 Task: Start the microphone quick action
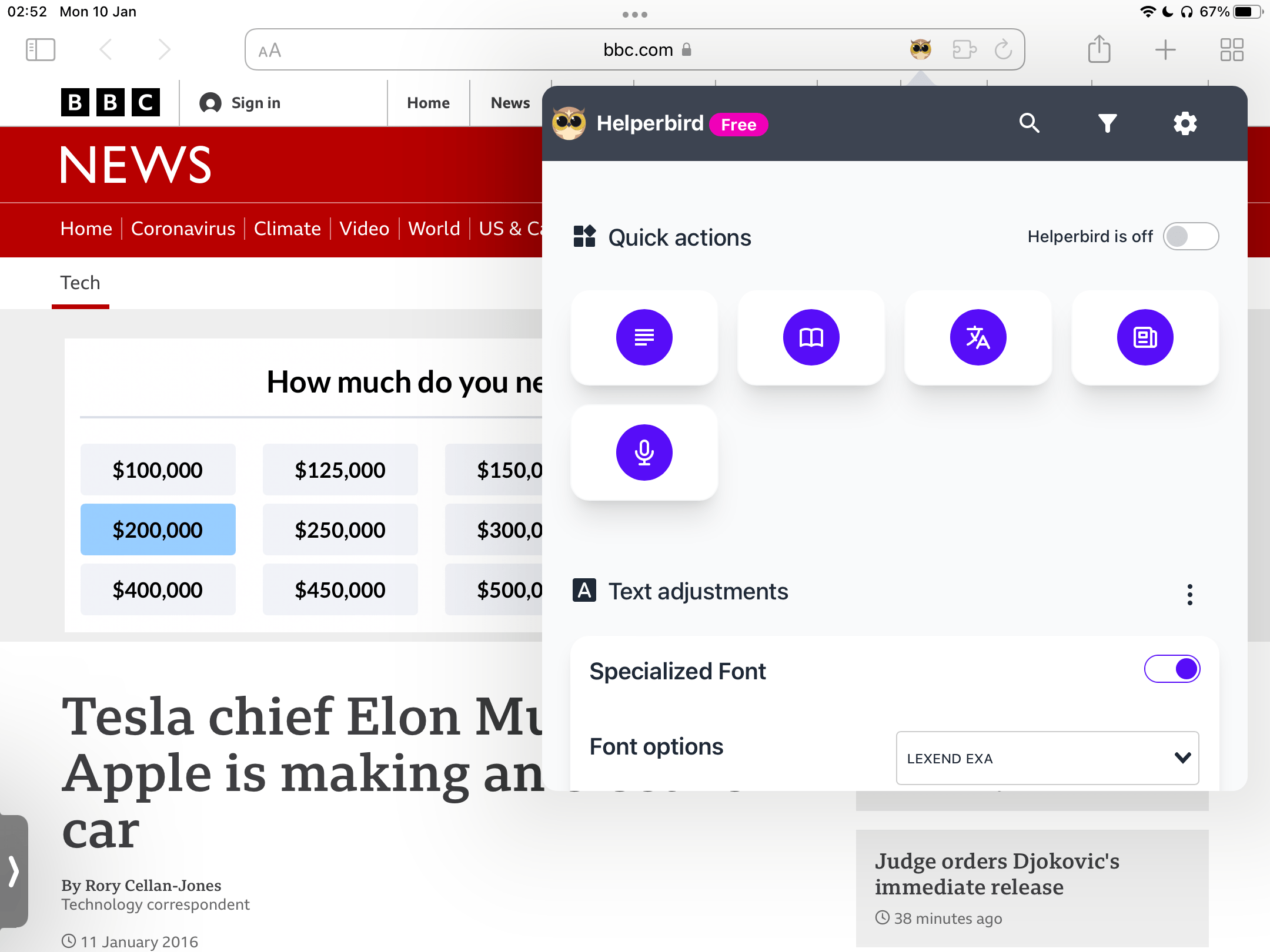[x=644, y=452]
